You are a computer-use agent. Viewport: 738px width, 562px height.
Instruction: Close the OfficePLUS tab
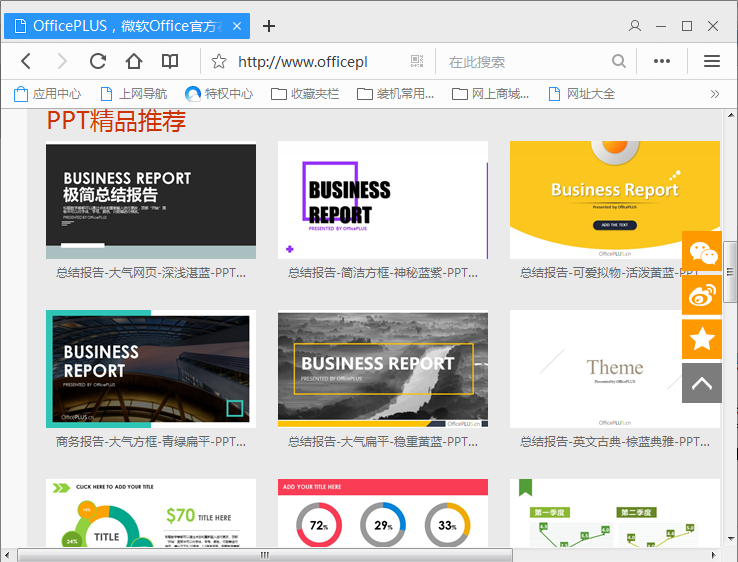tap(237, 26)
